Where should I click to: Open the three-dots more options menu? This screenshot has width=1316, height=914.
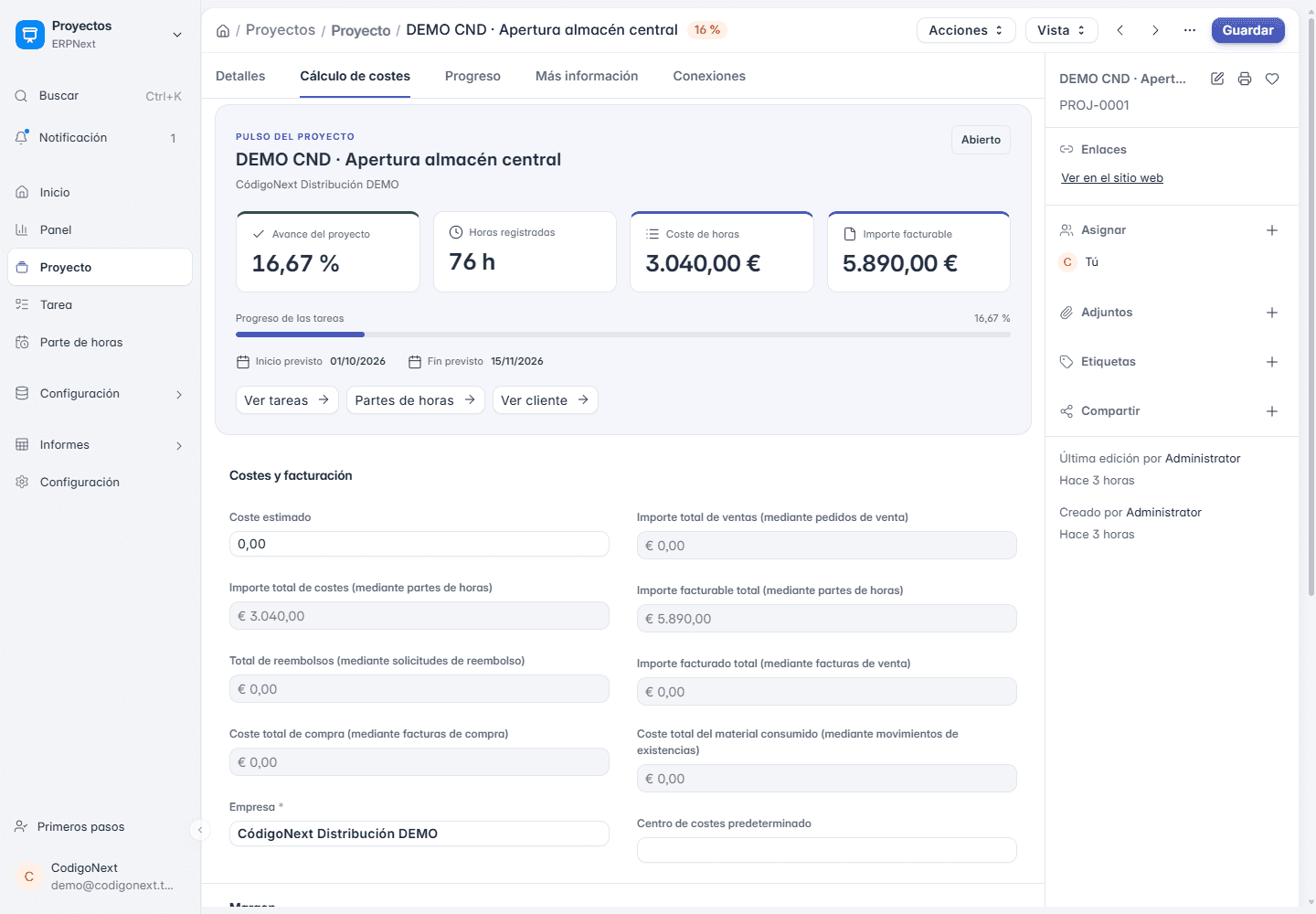point(1190,30)
